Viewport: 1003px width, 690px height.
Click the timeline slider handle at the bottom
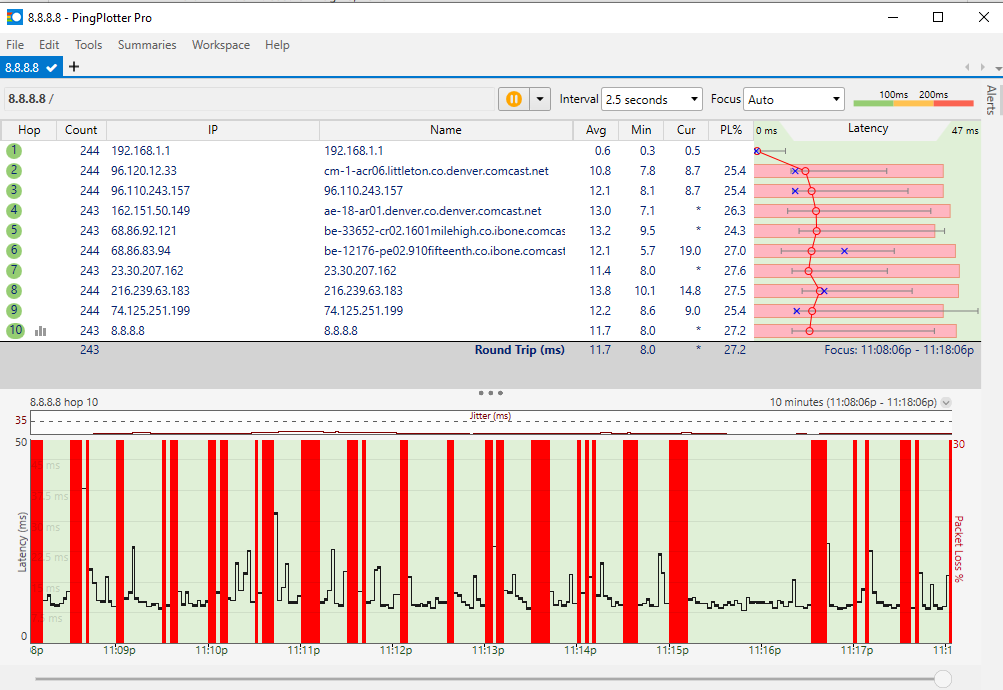943,678
